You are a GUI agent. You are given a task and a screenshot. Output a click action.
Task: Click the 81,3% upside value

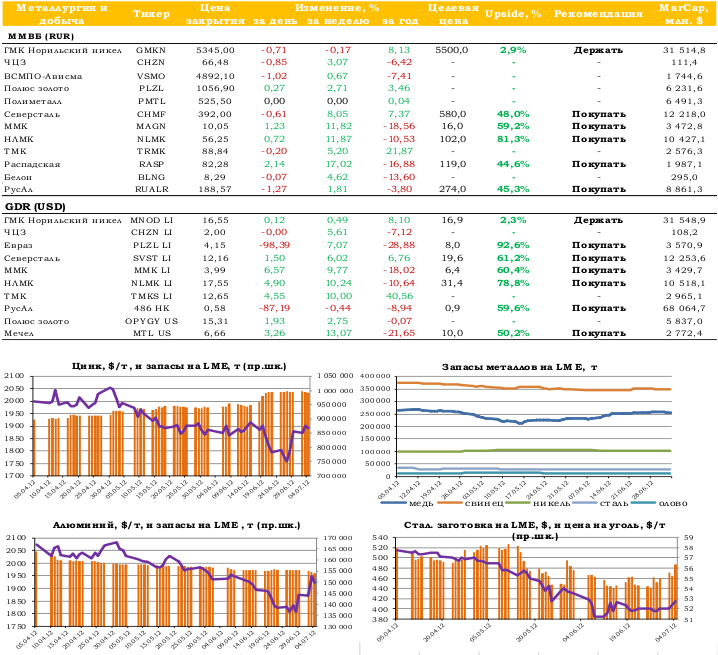click(x=513, y=139)
